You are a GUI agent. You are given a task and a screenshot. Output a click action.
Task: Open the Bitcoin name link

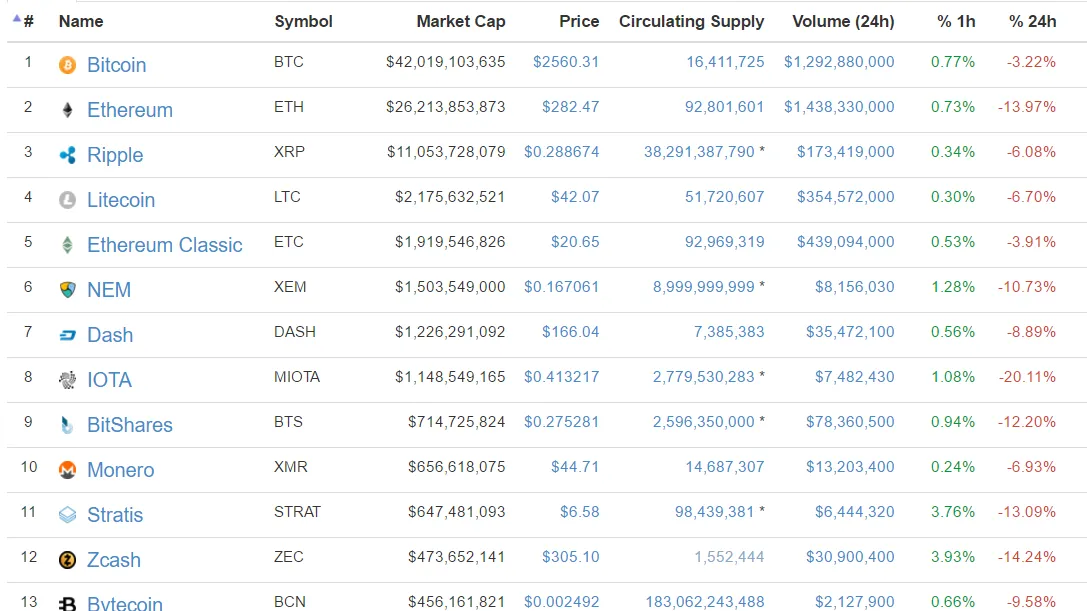click(x=116, y=65)
